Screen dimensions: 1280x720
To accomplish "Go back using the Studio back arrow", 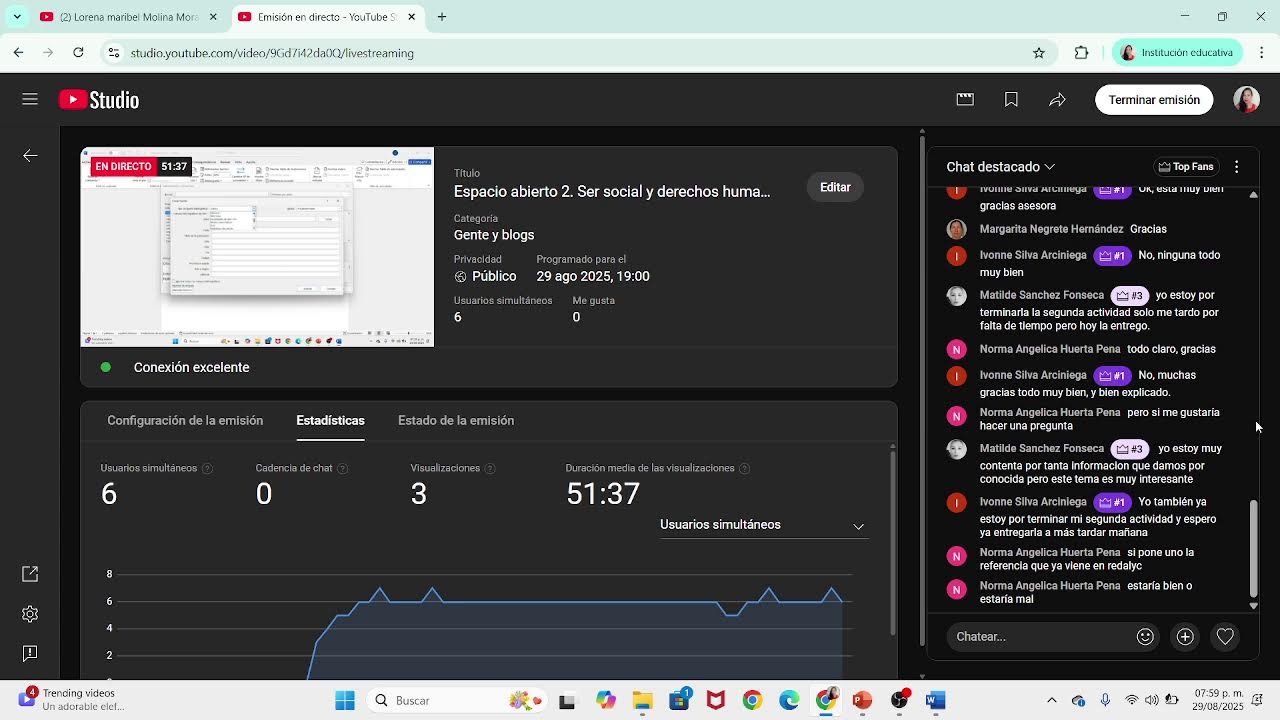I will pos(30,155).
